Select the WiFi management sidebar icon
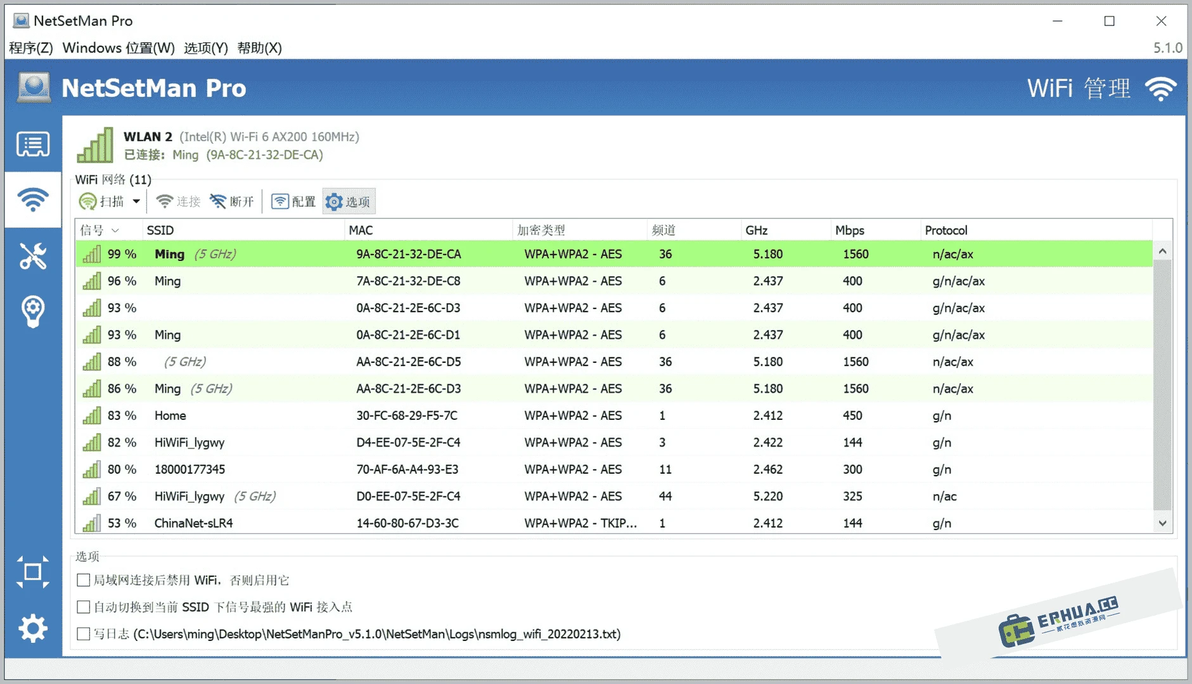This screenshot has width=1192, height=684. click(33, 199)
